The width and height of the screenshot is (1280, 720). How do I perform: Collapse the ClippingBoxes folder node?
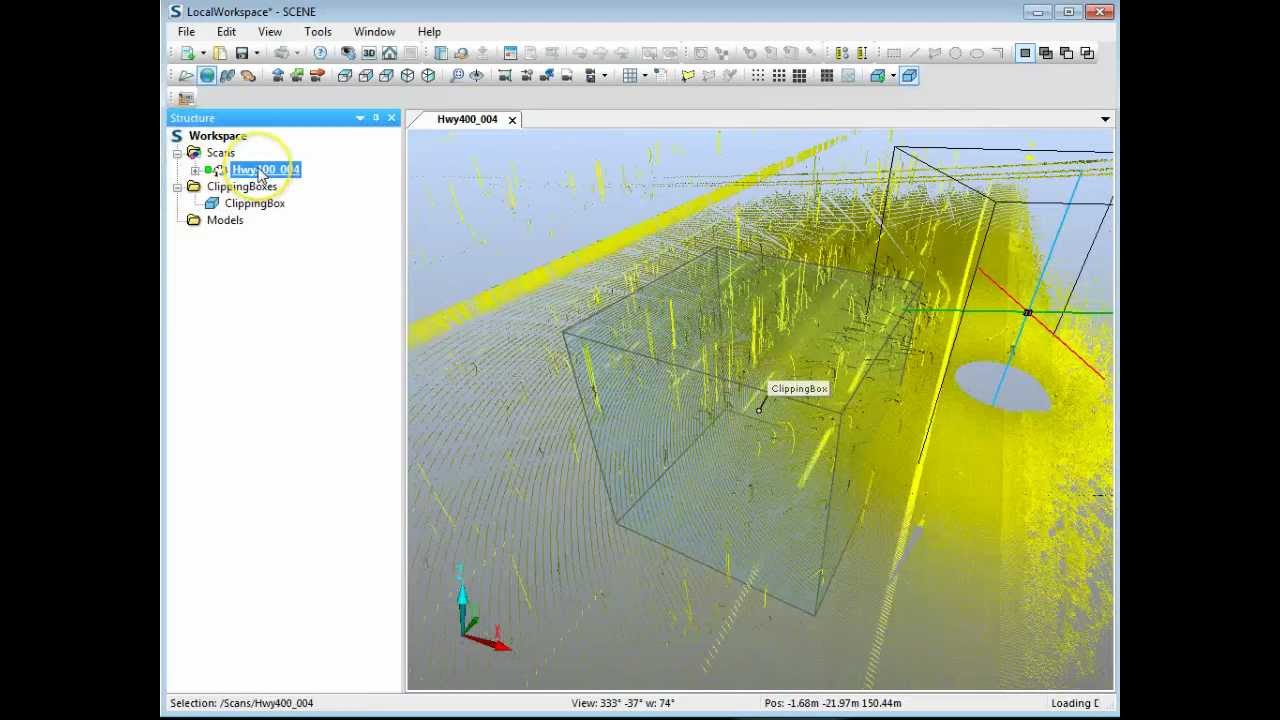(178, 187)
